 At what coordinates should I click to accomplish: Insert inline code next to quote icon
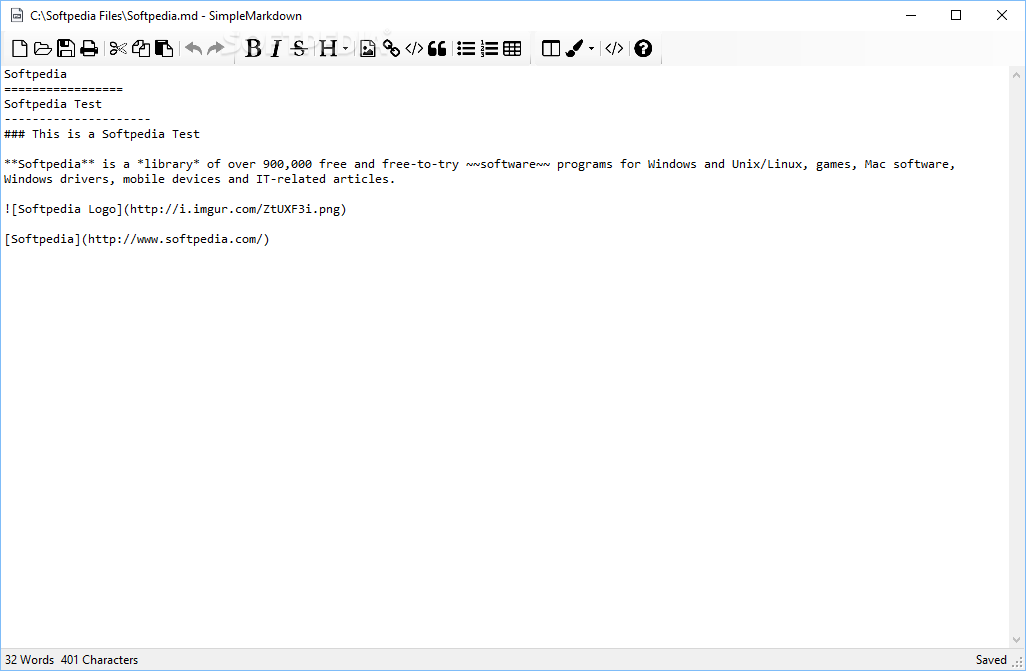click(414, 48)
